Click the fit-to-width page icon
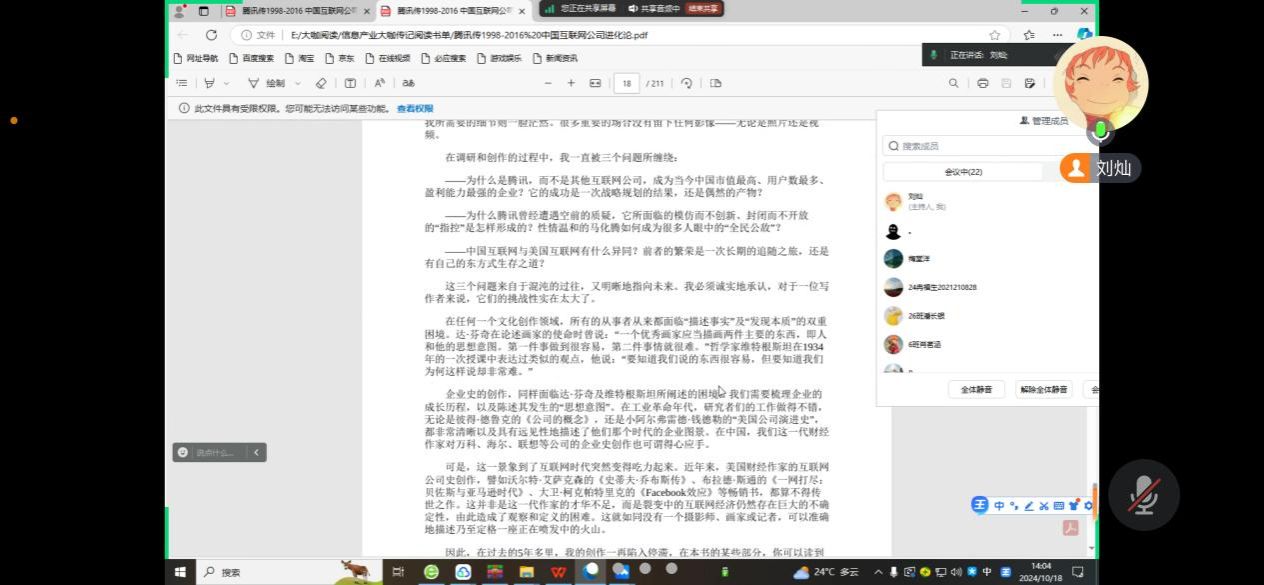 click(x=596, y=83)
